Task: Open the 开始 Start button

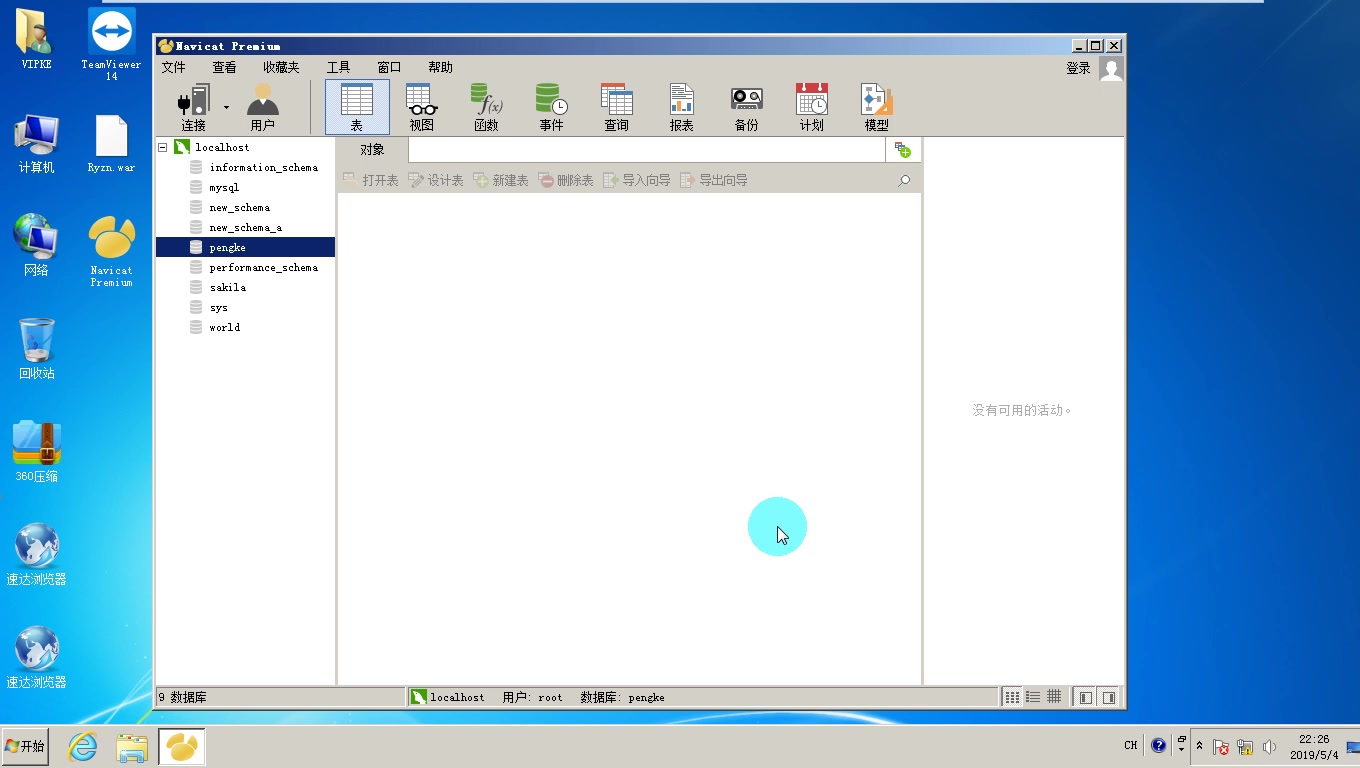Action: coord(25,746)
